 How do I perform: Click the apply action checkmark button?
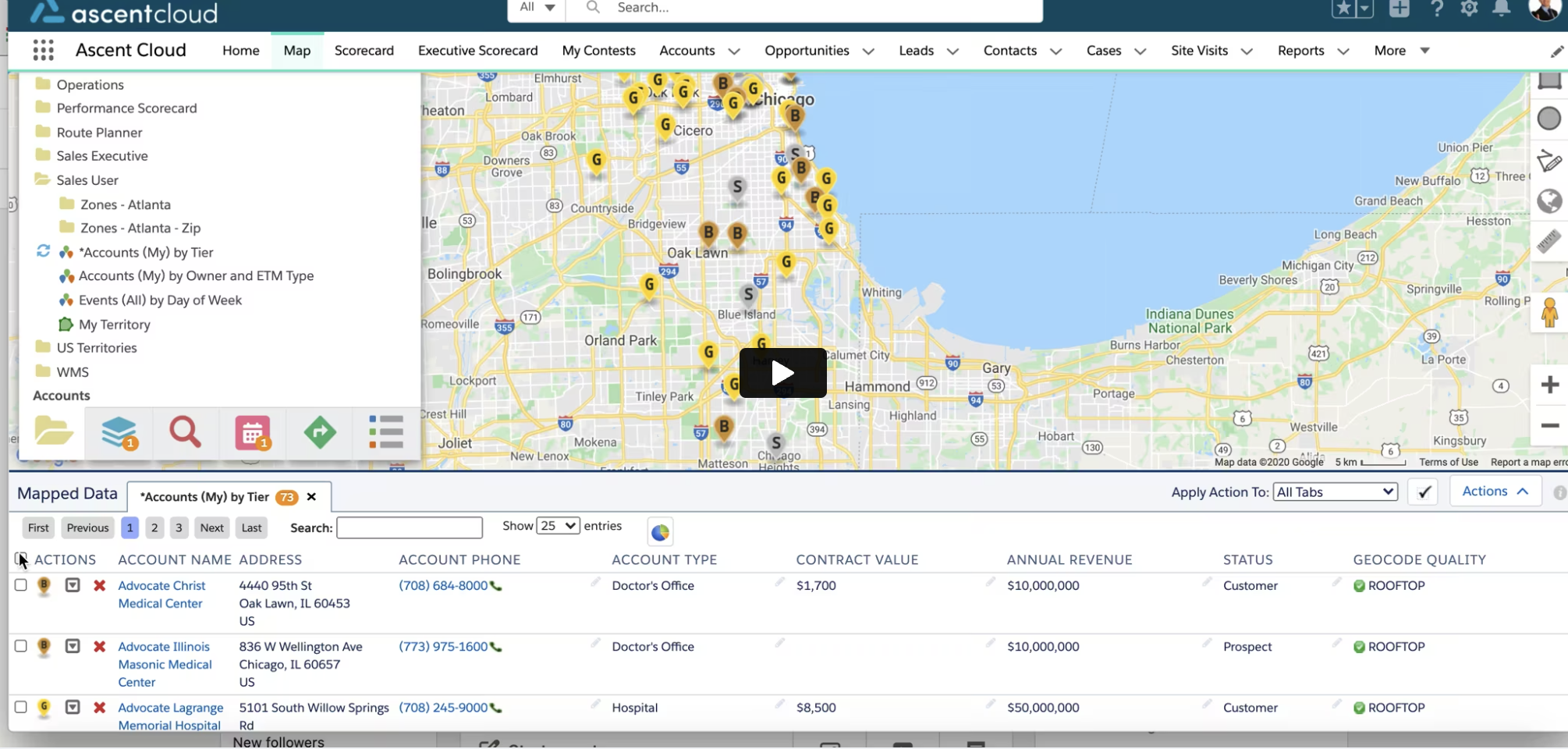[1424, 492]
